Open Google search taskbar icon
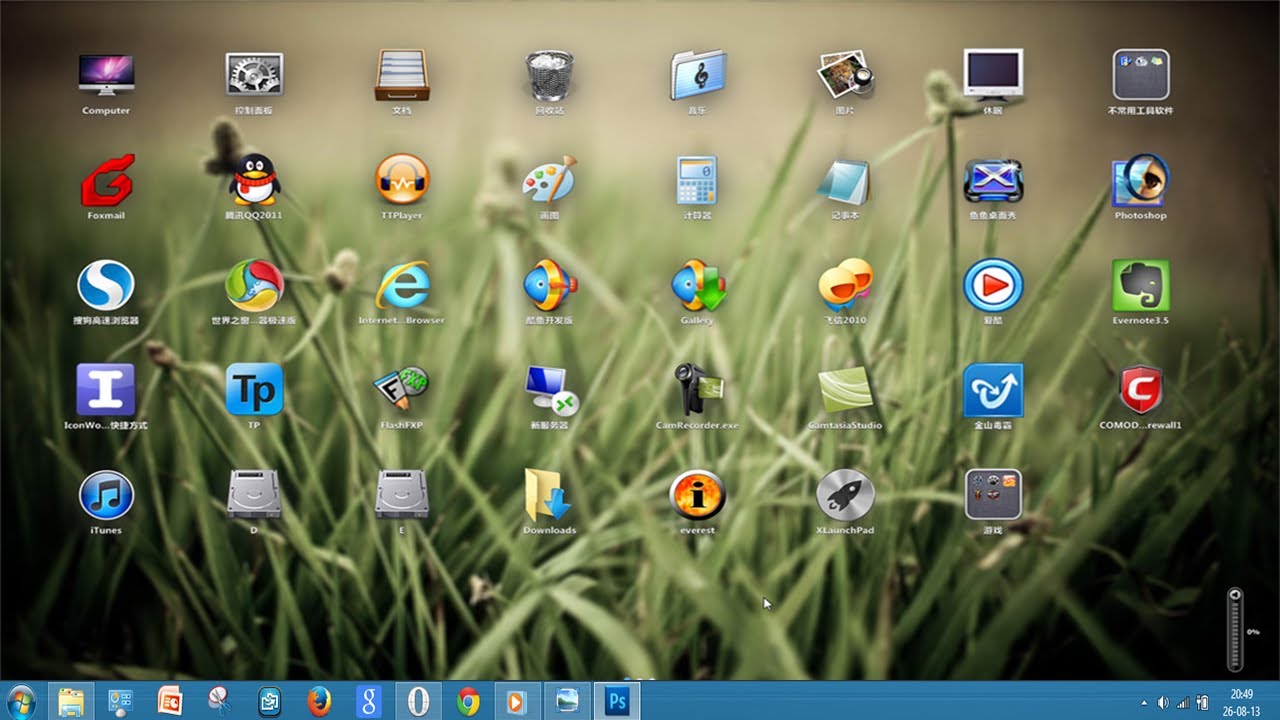 368,701
